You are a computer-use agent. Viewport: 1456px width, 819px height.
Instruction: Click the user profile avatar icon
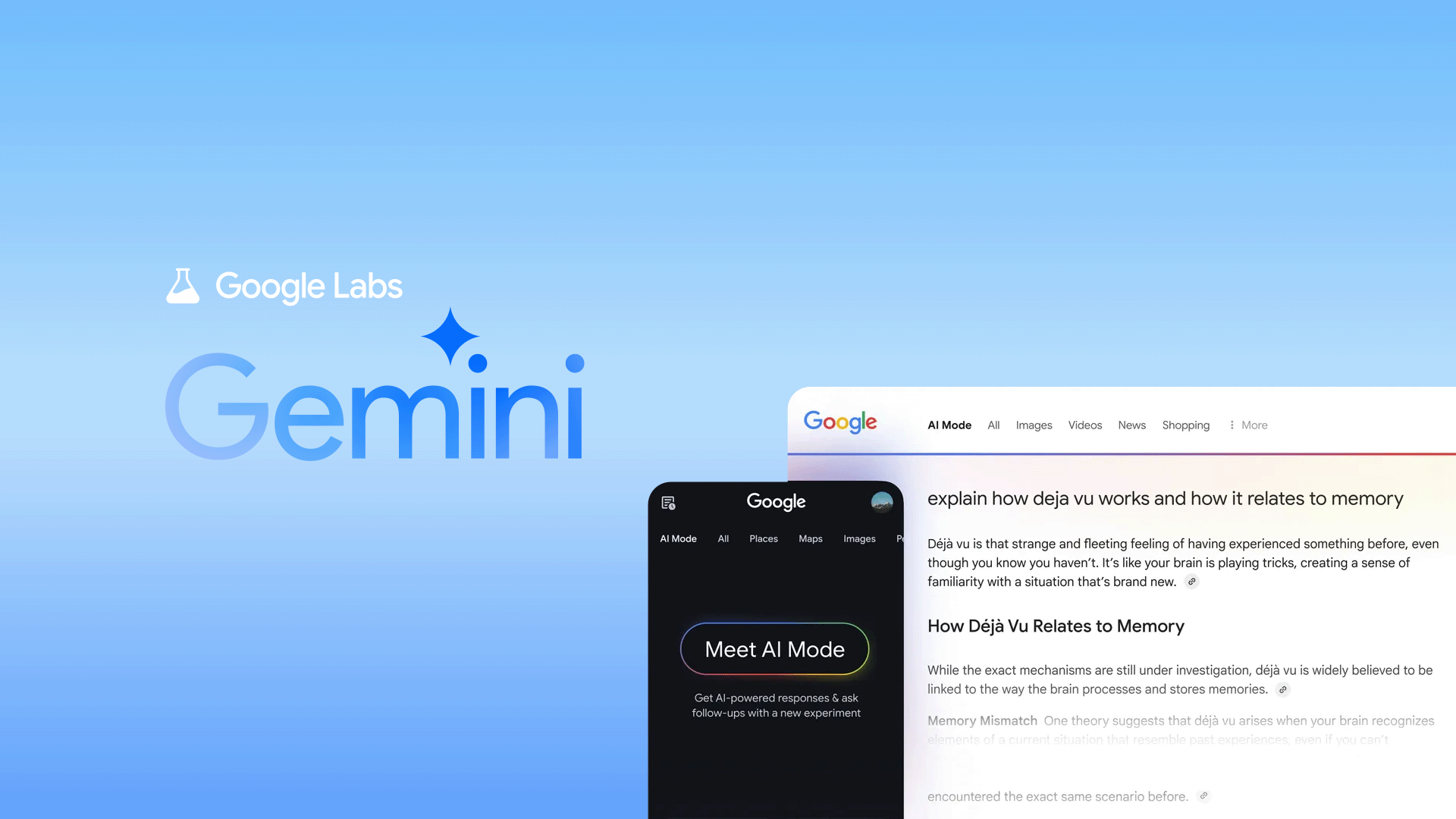880,502
